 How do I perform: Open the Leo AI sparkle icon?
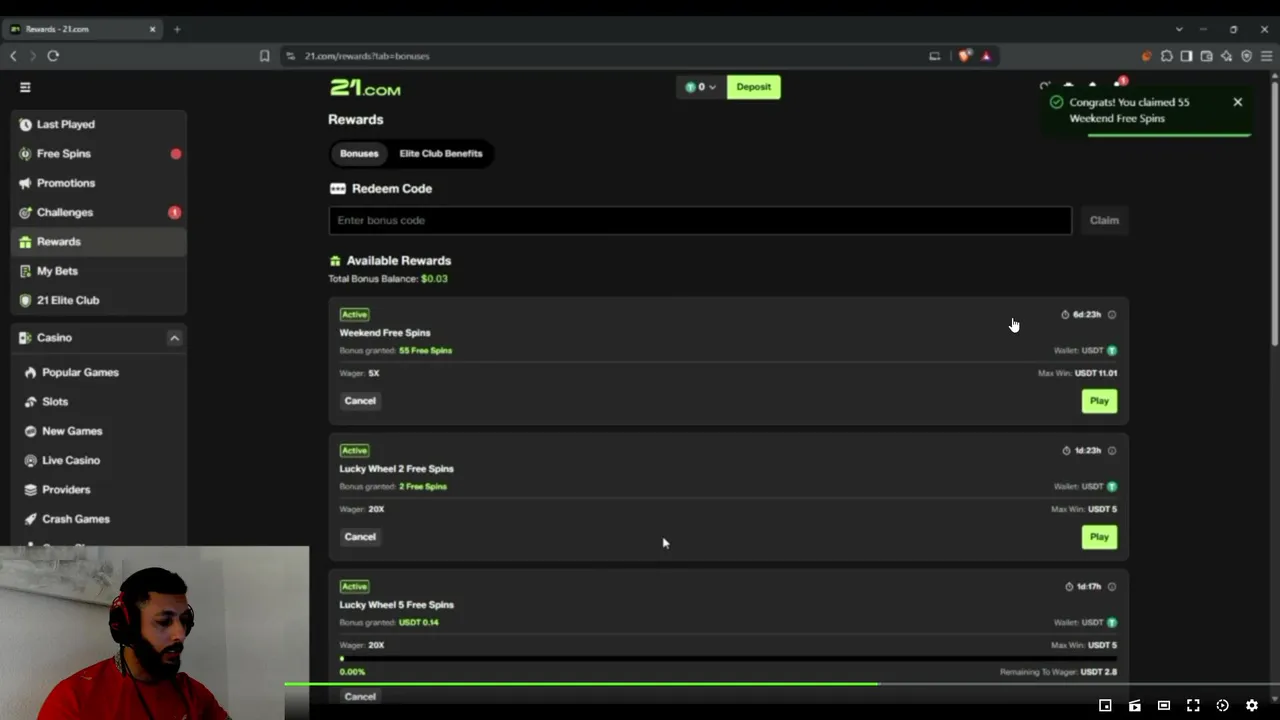(1226, 56)
